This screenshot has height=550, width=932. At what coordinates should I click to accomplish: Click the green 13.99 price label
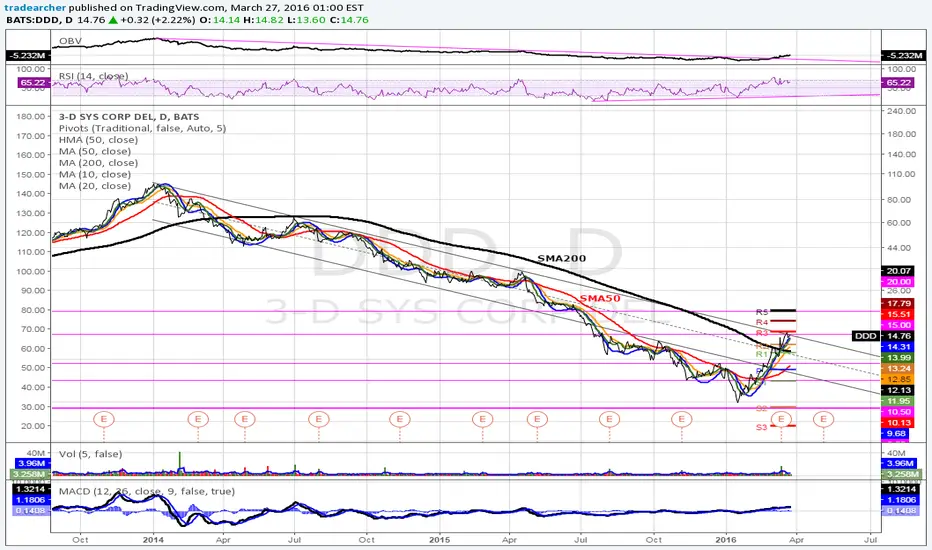click(x=898, y=357)
